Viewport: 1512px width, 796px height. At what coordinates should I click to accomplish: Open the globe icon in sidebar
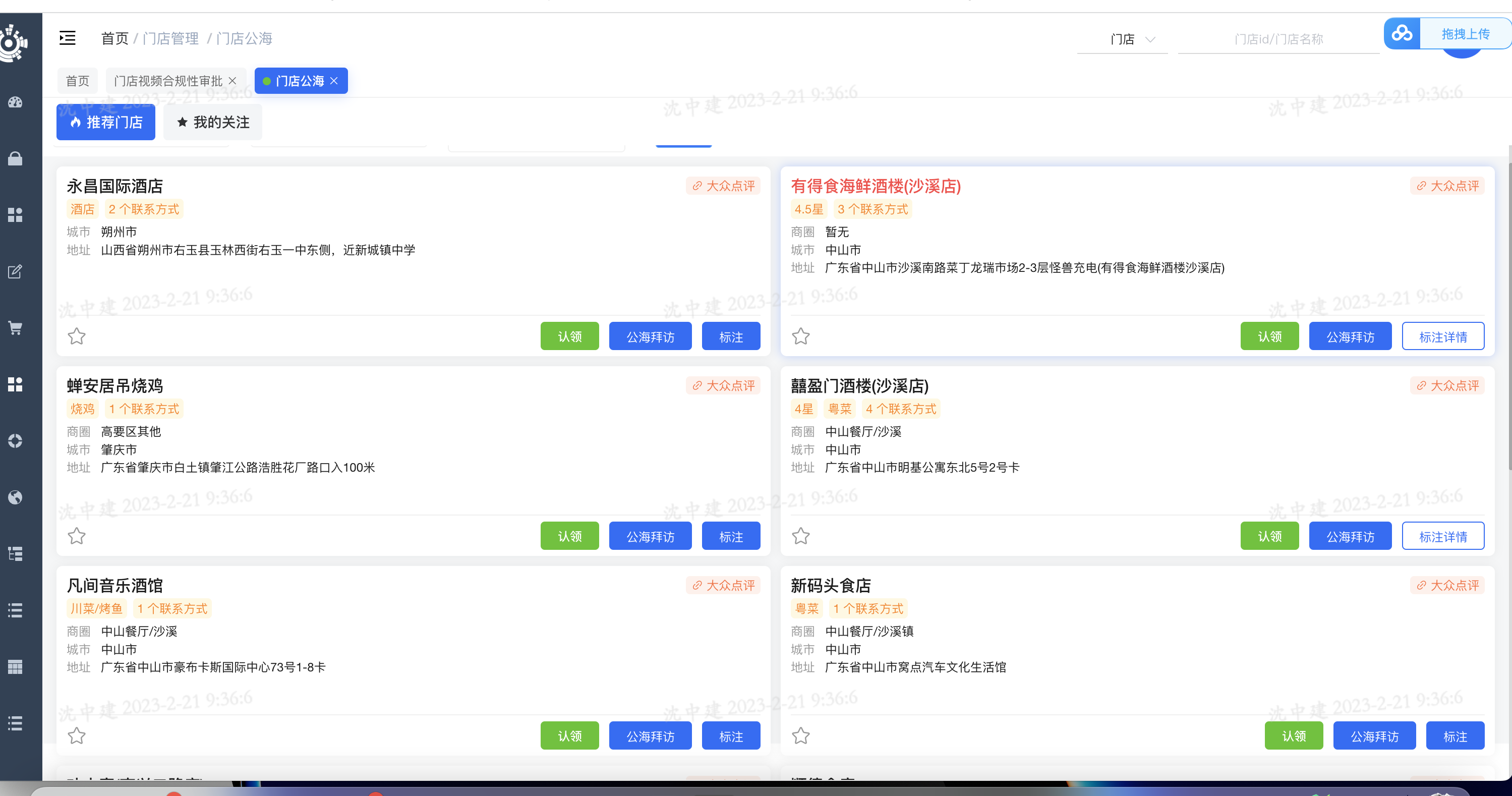pos(15,497)
